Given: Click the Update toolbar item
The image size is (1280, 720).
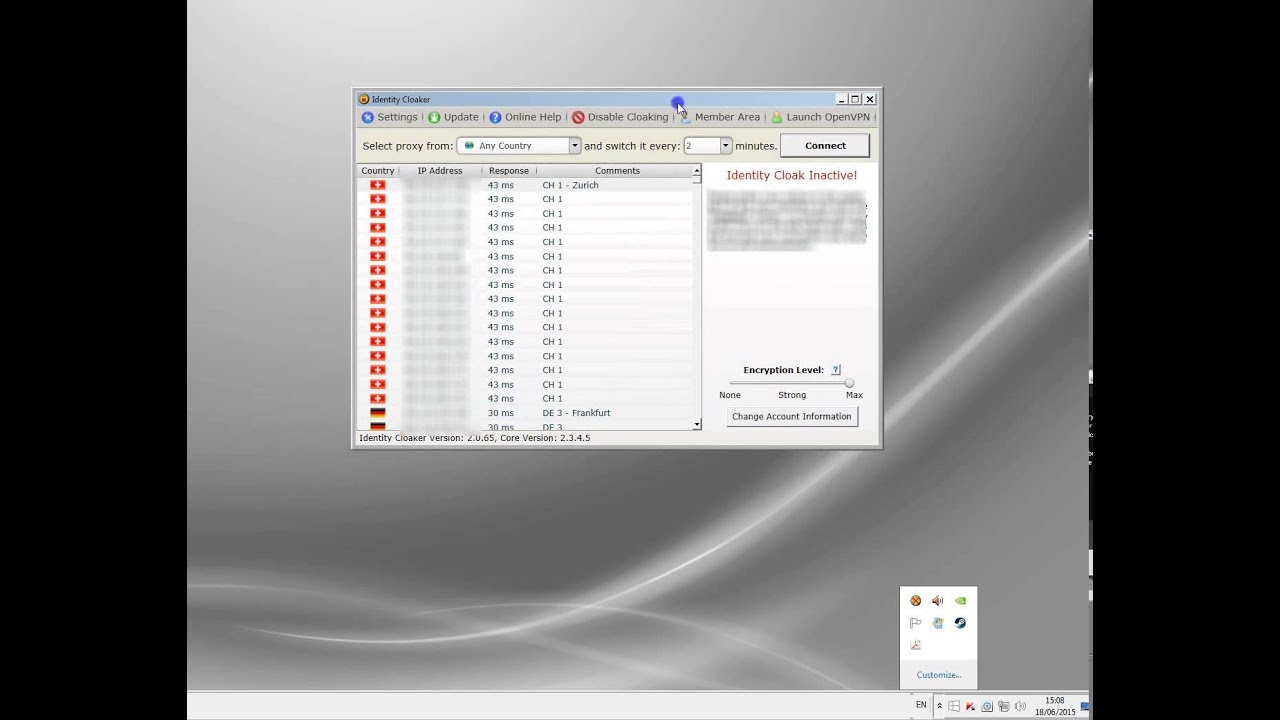Looking at the screenshot, I should tap(453, 117).
